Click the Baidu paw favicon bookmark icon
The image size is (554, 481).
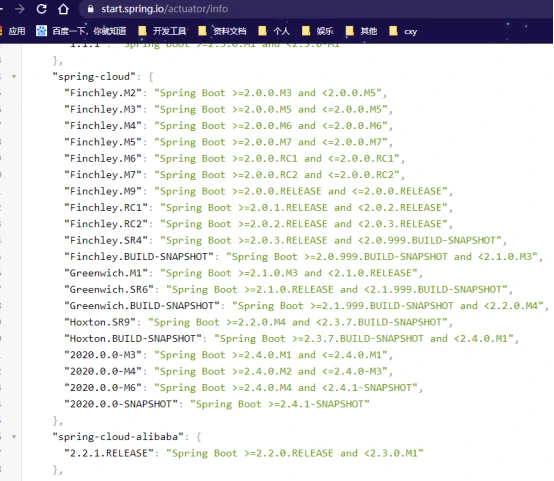pos(41,31)
